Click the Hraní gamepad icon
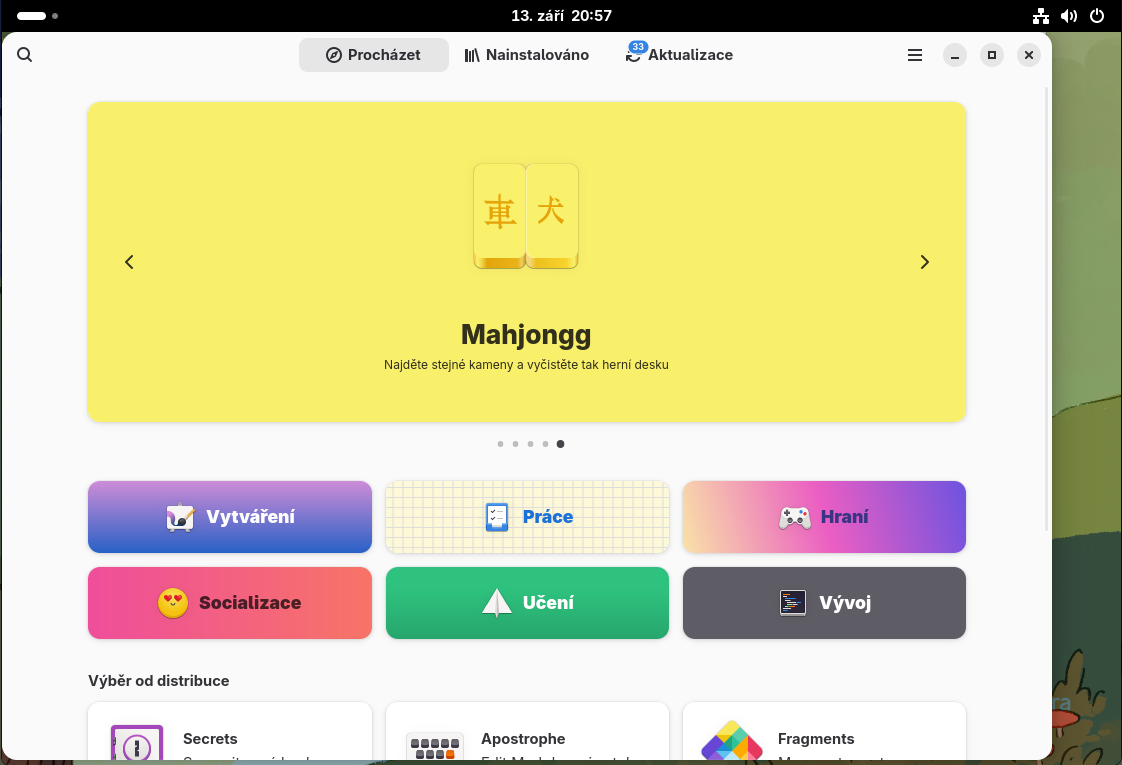This screenshot has width=1122, height=765. tap(795, 517)
